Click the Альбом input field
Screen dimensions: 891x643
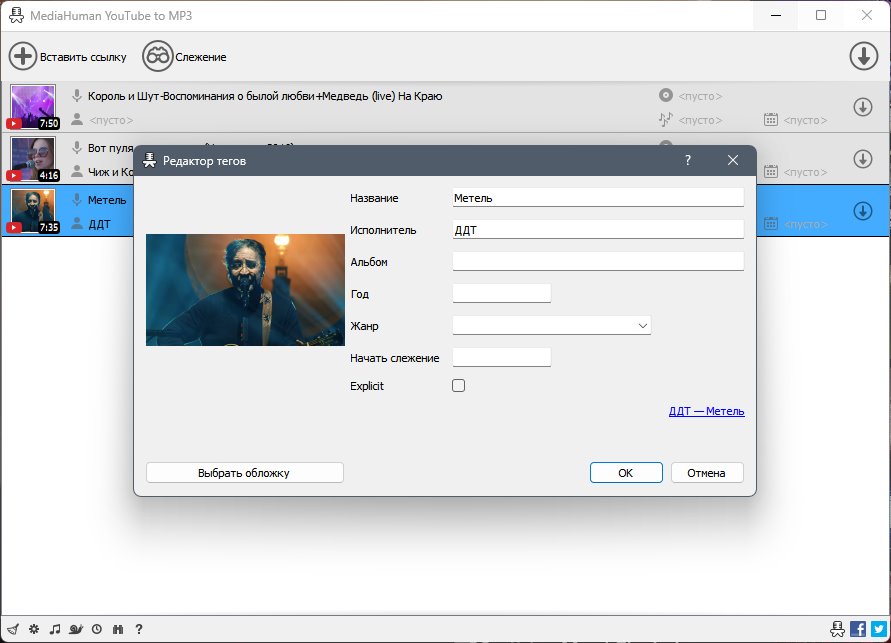click(x=598, y=261)
